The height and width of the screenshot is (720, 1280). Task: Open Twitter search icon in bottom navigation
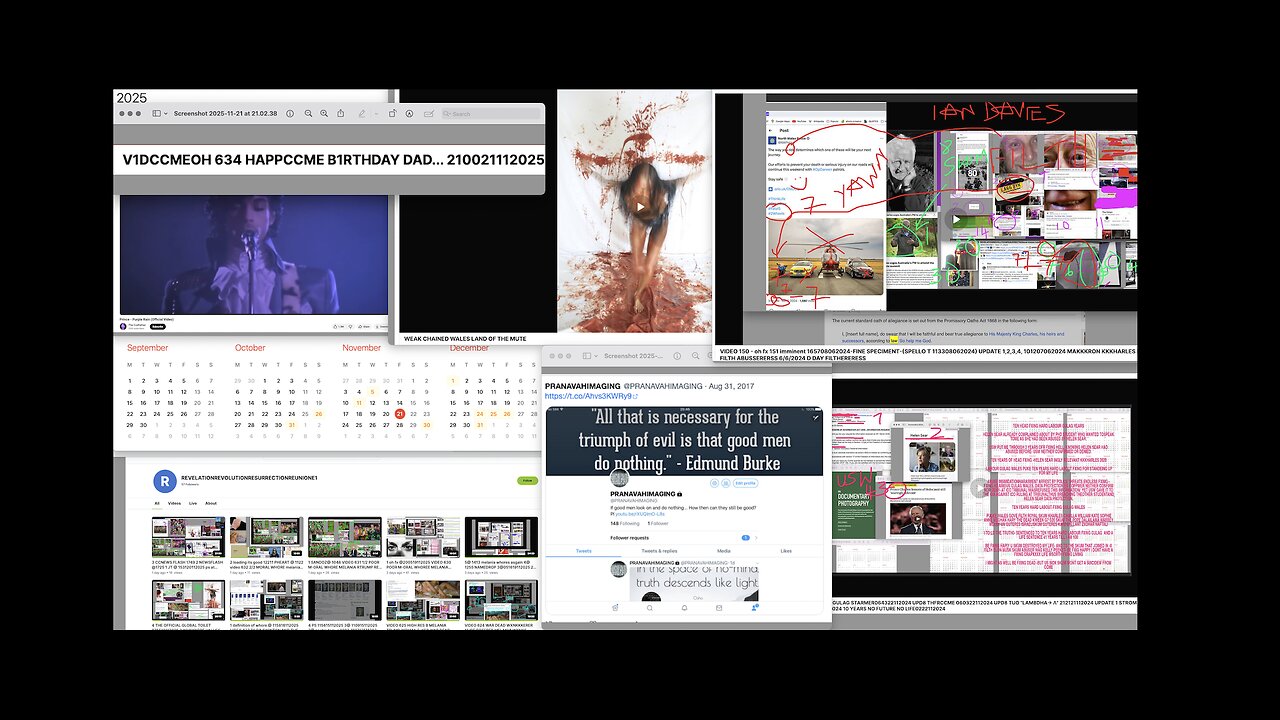[x=650, y=608]
